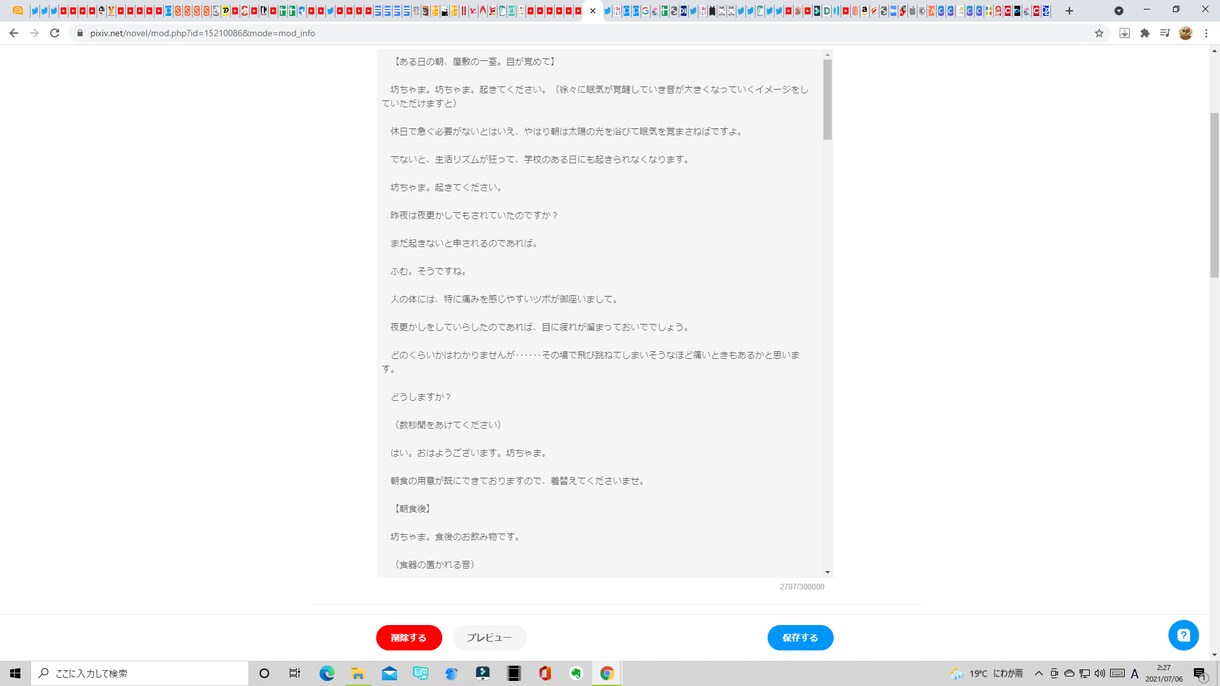Open the Microsoft Office taskbar icon
This screenshot has width=1220, height=686.
coord(545,673)
